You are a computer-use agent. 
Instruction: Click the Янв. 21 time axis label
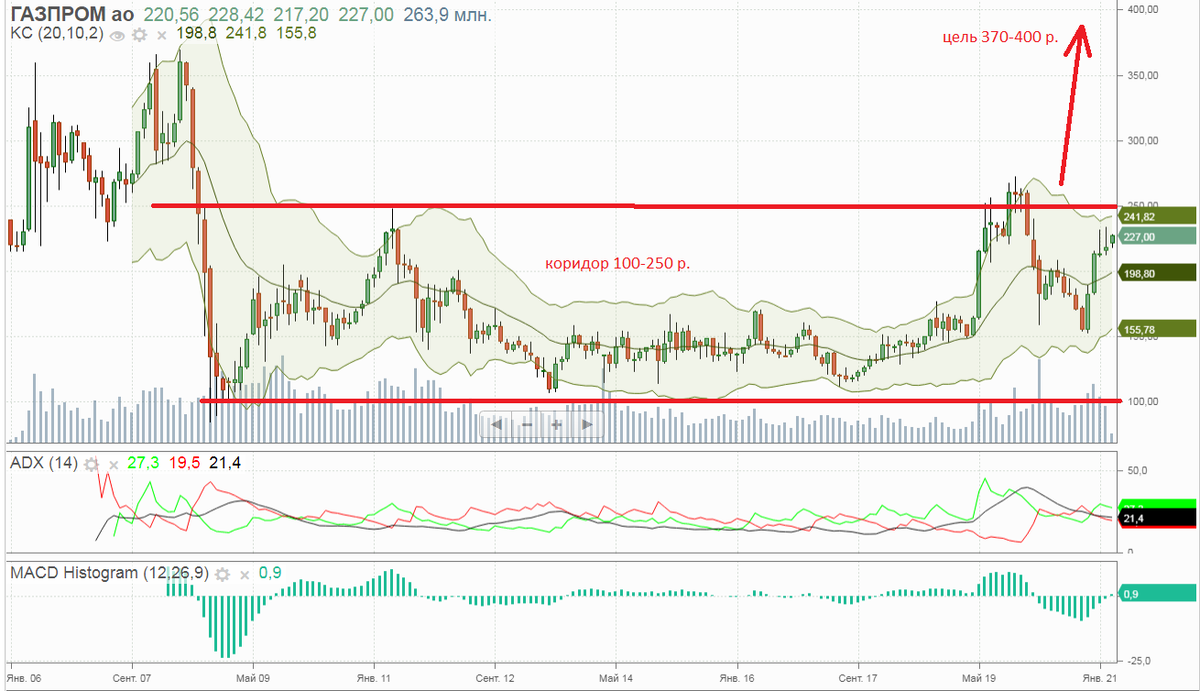[x=1100, y=678]
